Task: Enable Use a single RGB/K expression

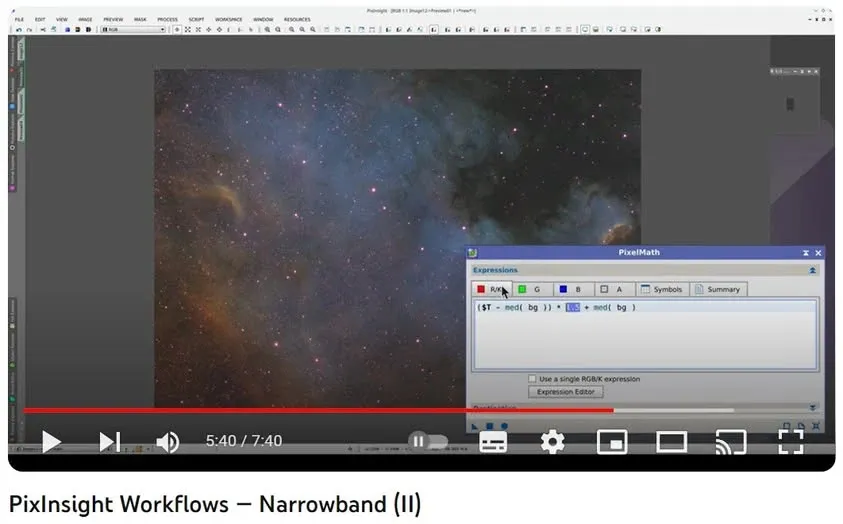Action: coord(532,379)
